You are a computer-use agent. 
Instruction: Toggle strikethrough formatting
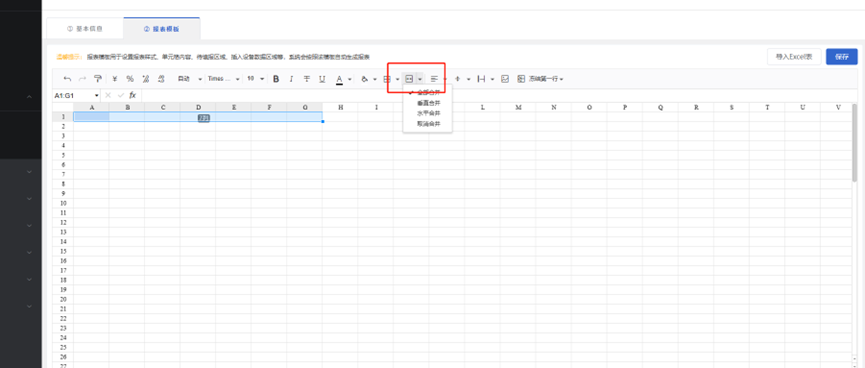(x=307, y=79)
